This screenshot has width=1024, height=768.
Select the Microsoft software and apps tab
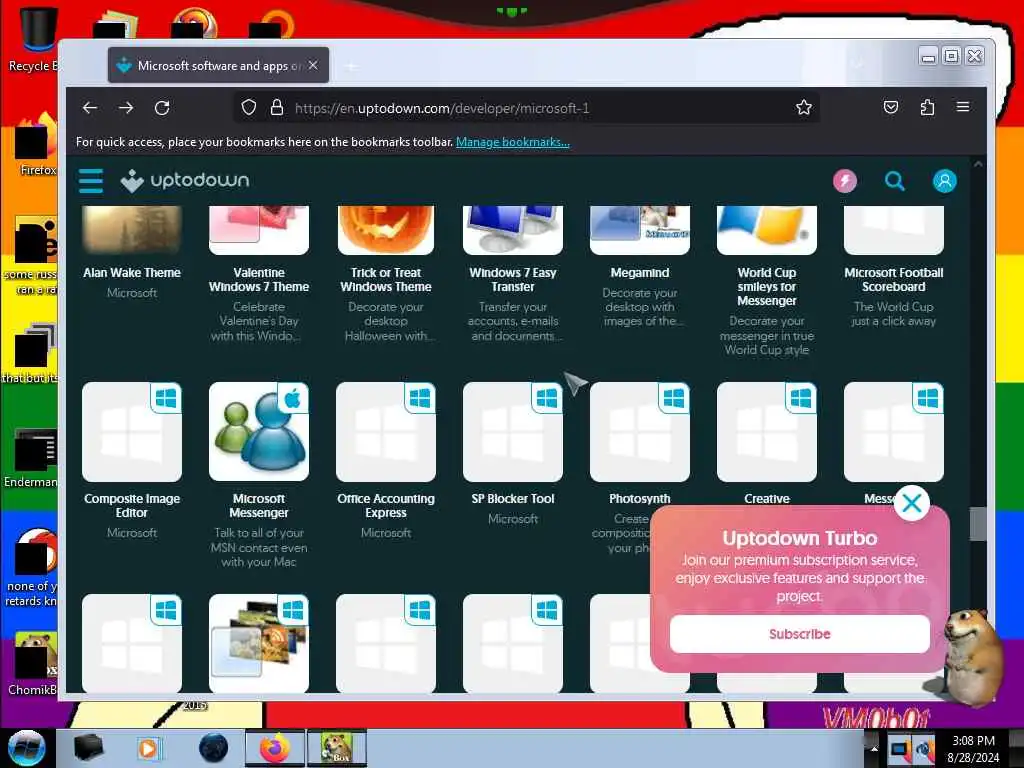218,65
